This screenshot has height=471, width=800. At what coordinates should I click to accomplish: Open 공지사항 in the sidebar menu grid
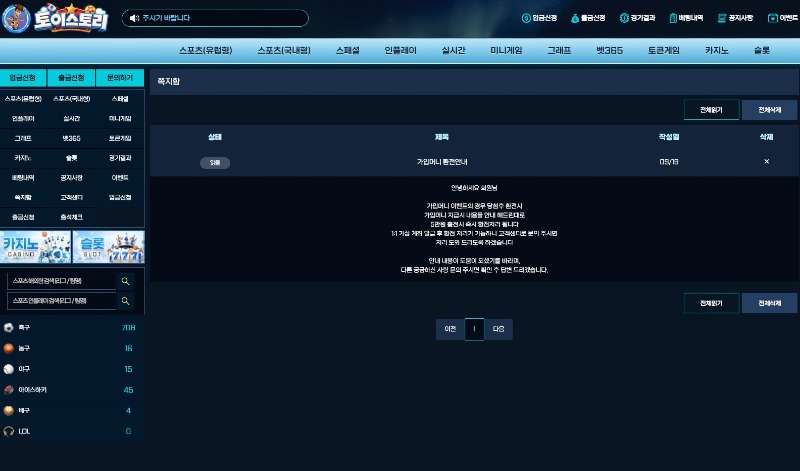[x=71, y=178]
